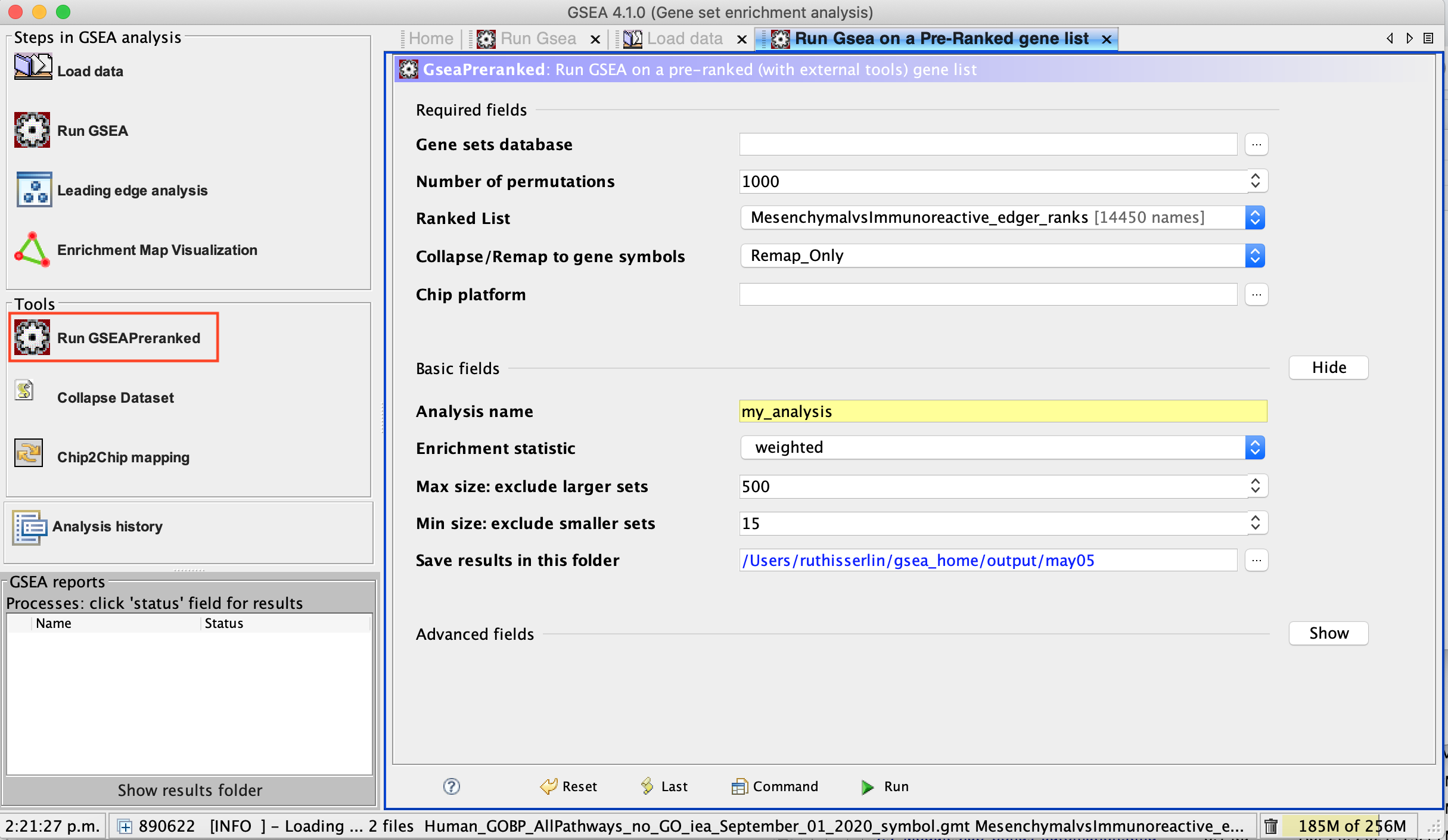The width and height of the screenshot is (1448, 840).
Task: Click Leading edge analysis label
Action: (132, 190)
